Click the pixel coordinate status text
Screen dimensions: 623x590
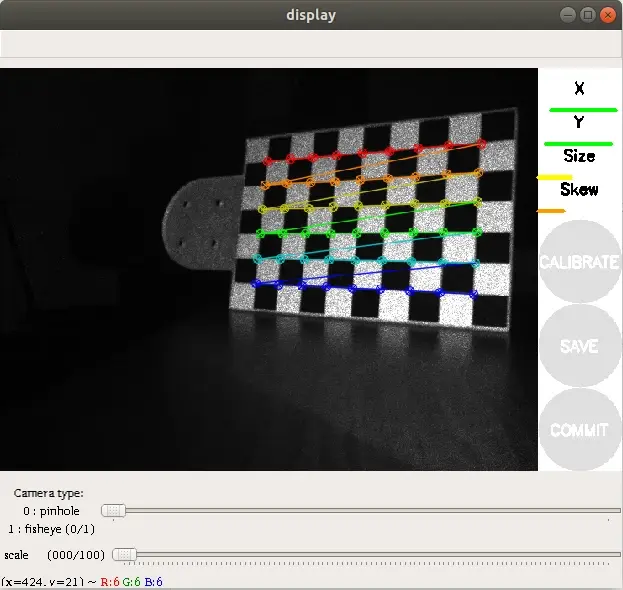click(82, 582)
